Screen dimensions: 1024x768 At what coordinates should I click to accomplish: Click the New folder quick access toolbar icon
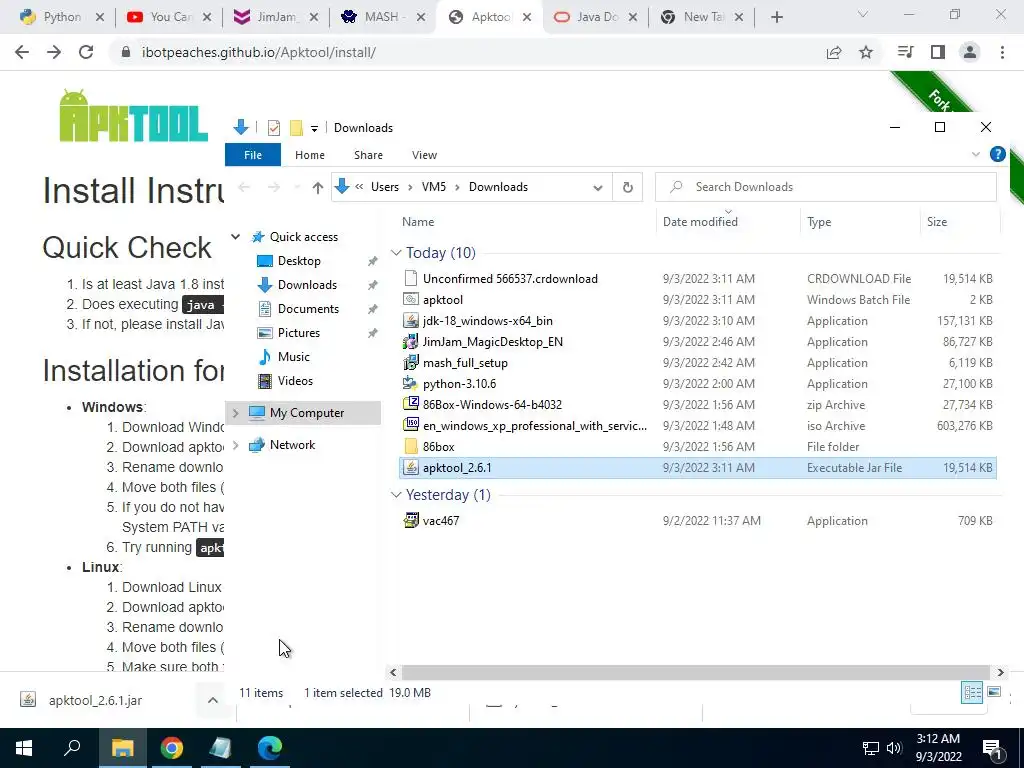click(x=296, y=128)
